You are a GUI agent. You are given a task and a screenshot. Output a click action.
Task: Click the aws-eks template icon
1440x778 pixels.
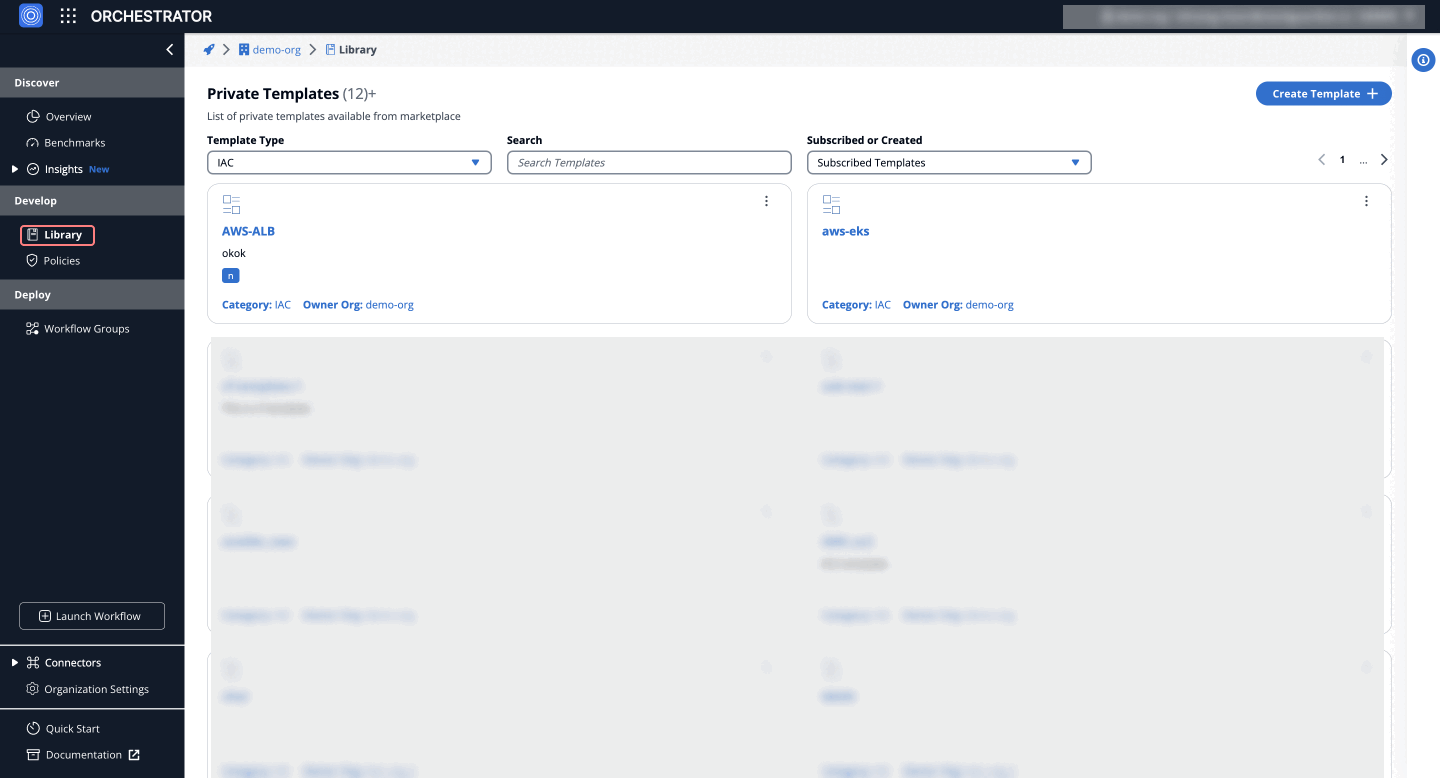[x=831, y=205]
